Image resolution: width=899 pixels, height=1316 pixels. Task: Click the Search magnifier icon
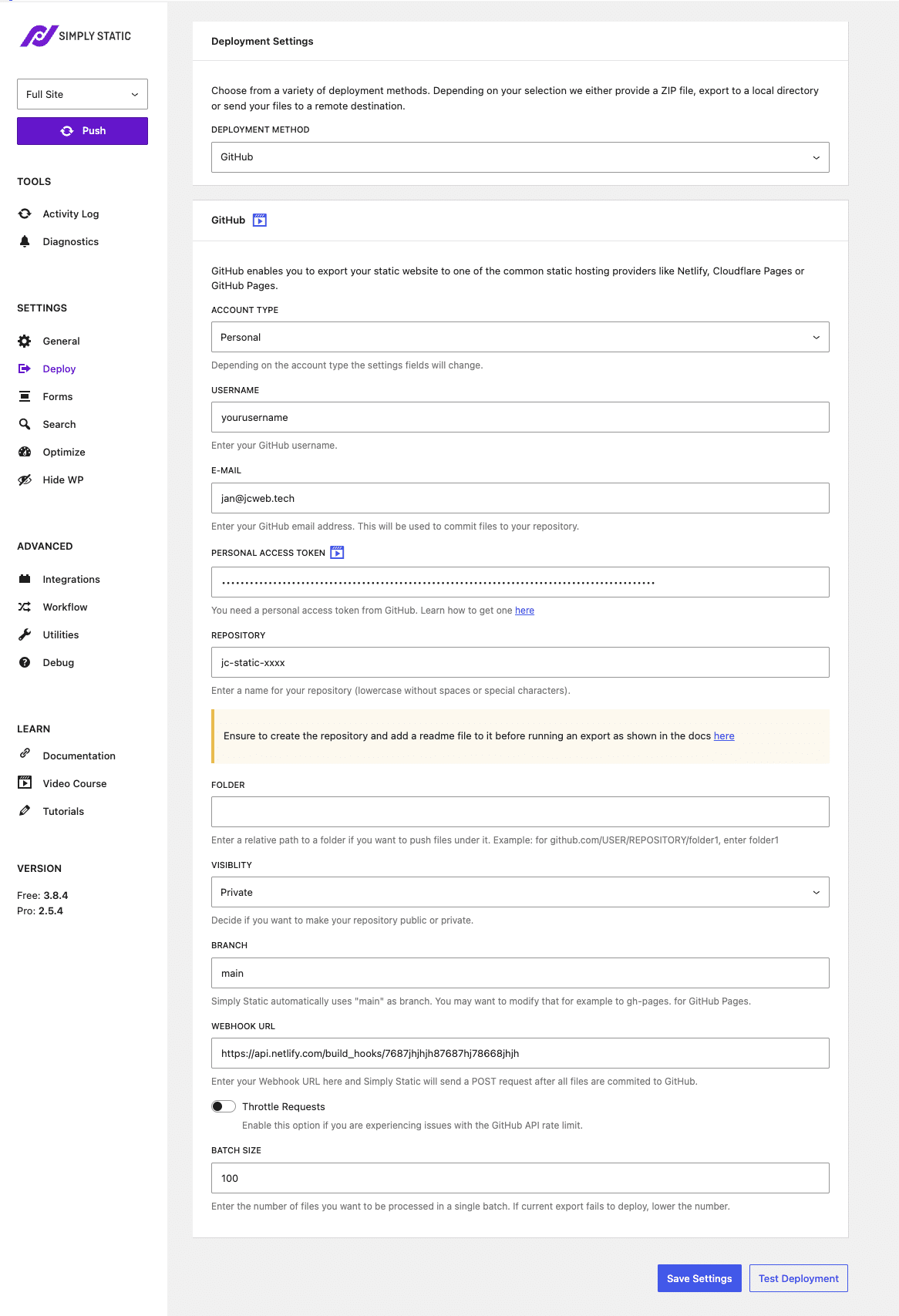25,424
